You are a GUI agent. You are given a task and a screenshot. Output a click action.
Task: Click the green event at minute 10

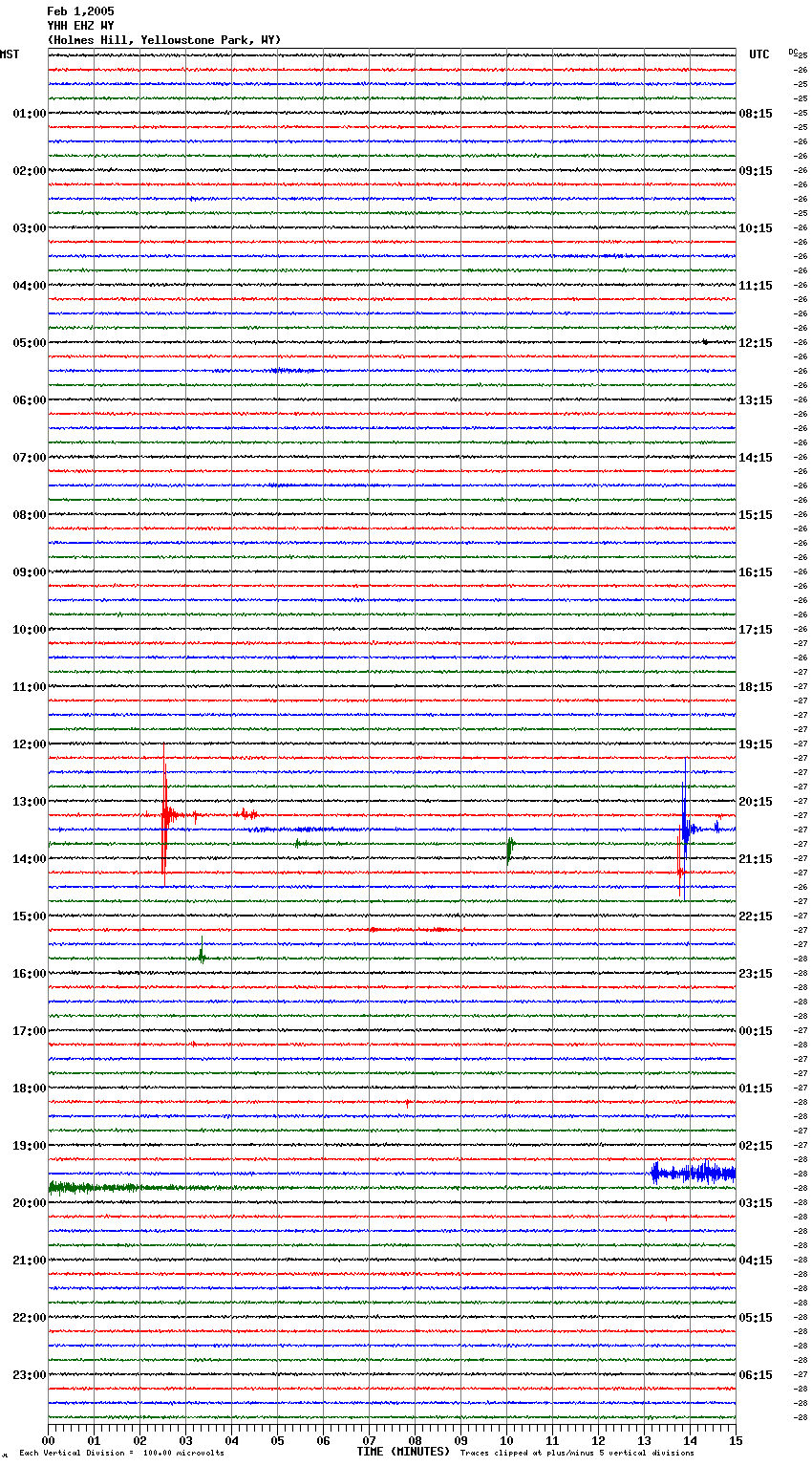click(x=510, y=847)
